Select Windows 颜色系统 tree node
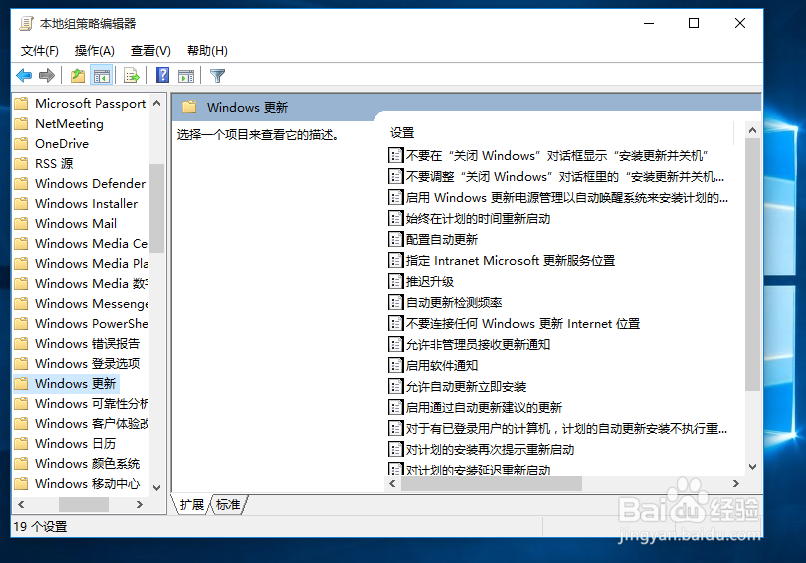The image size is (806, 563). click(87, 463)
